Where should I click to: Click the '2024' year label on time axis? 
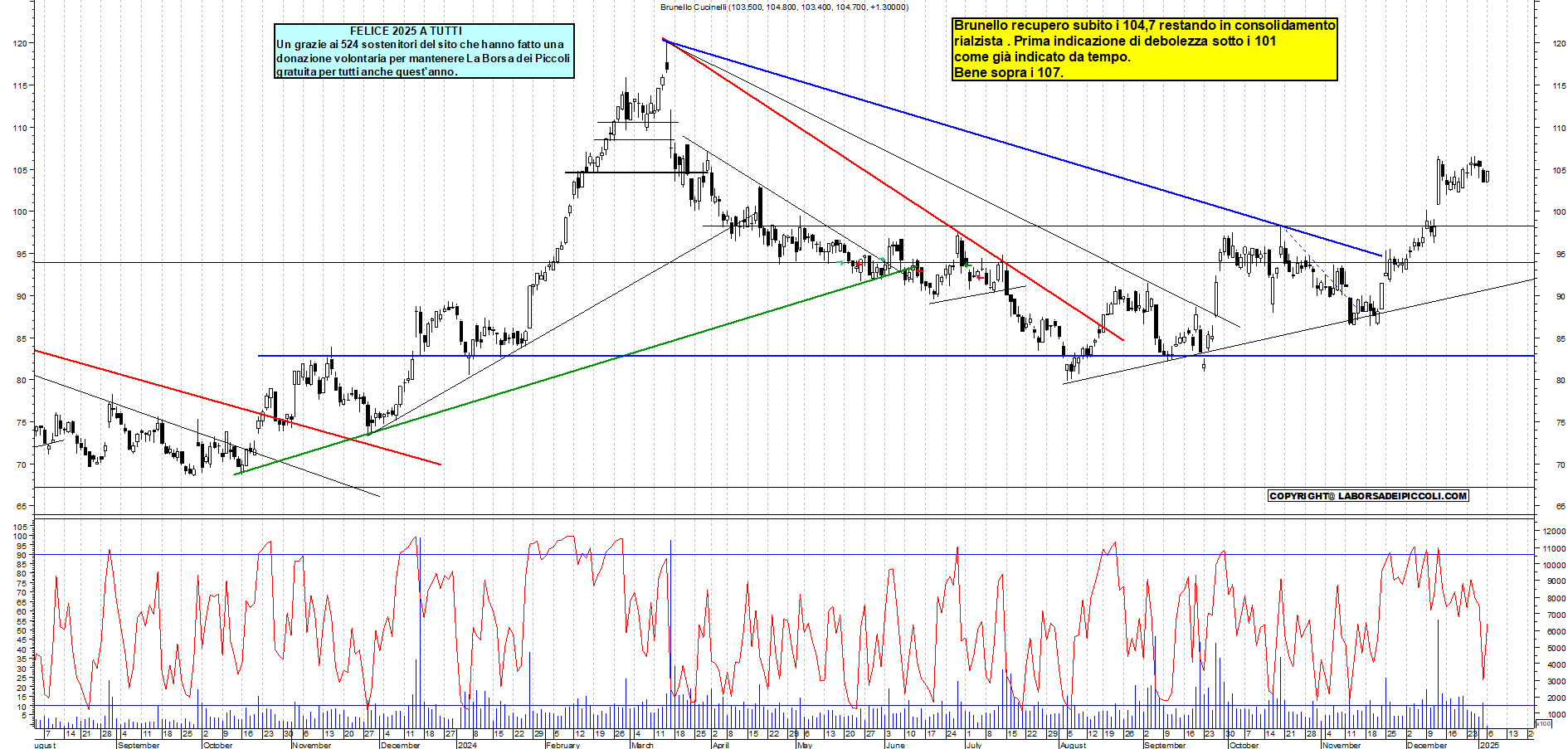coord(467,745)
